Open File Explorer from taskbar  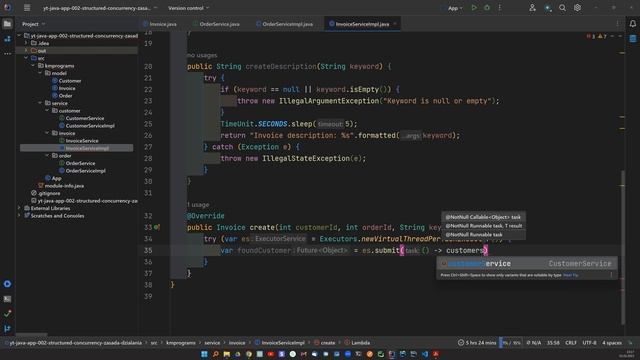(227, 354)
